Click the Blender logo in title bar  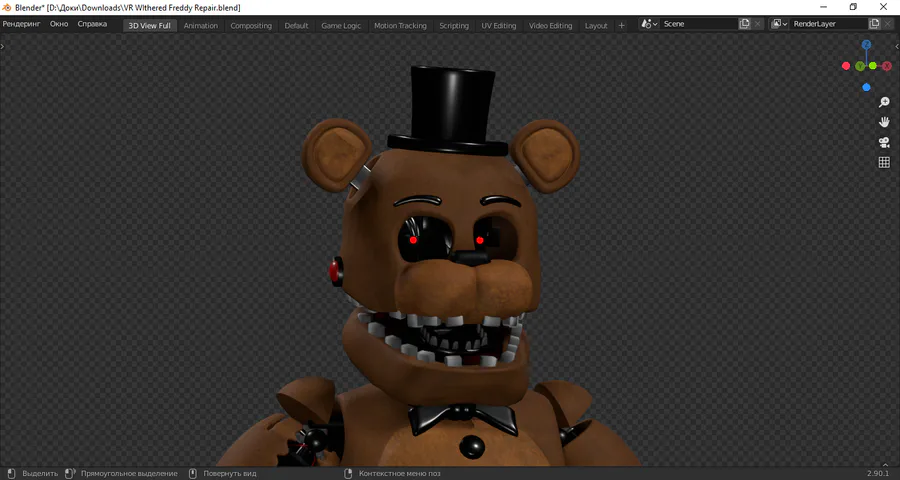pyautogui.click(x=7, y=7)
